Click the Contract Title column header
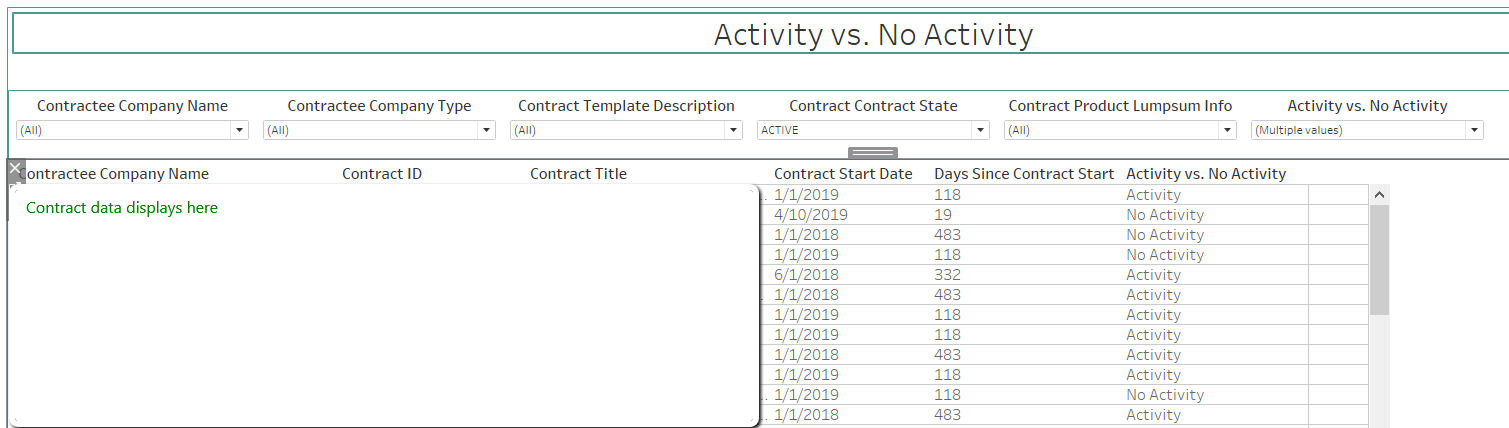Viewport: 1509px width, 428px height. [578, 174]
